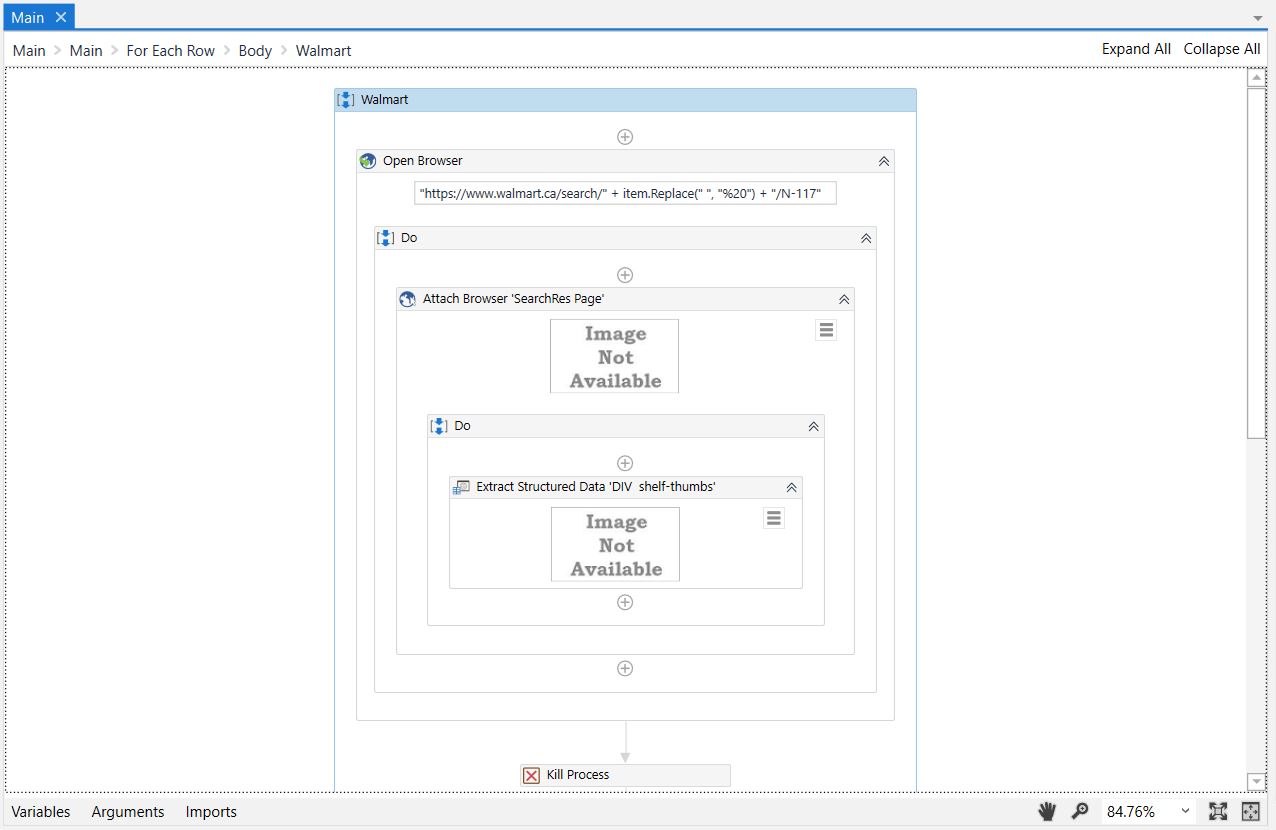
Task: Click Collapse All
Action: (x=1222, y=49)
